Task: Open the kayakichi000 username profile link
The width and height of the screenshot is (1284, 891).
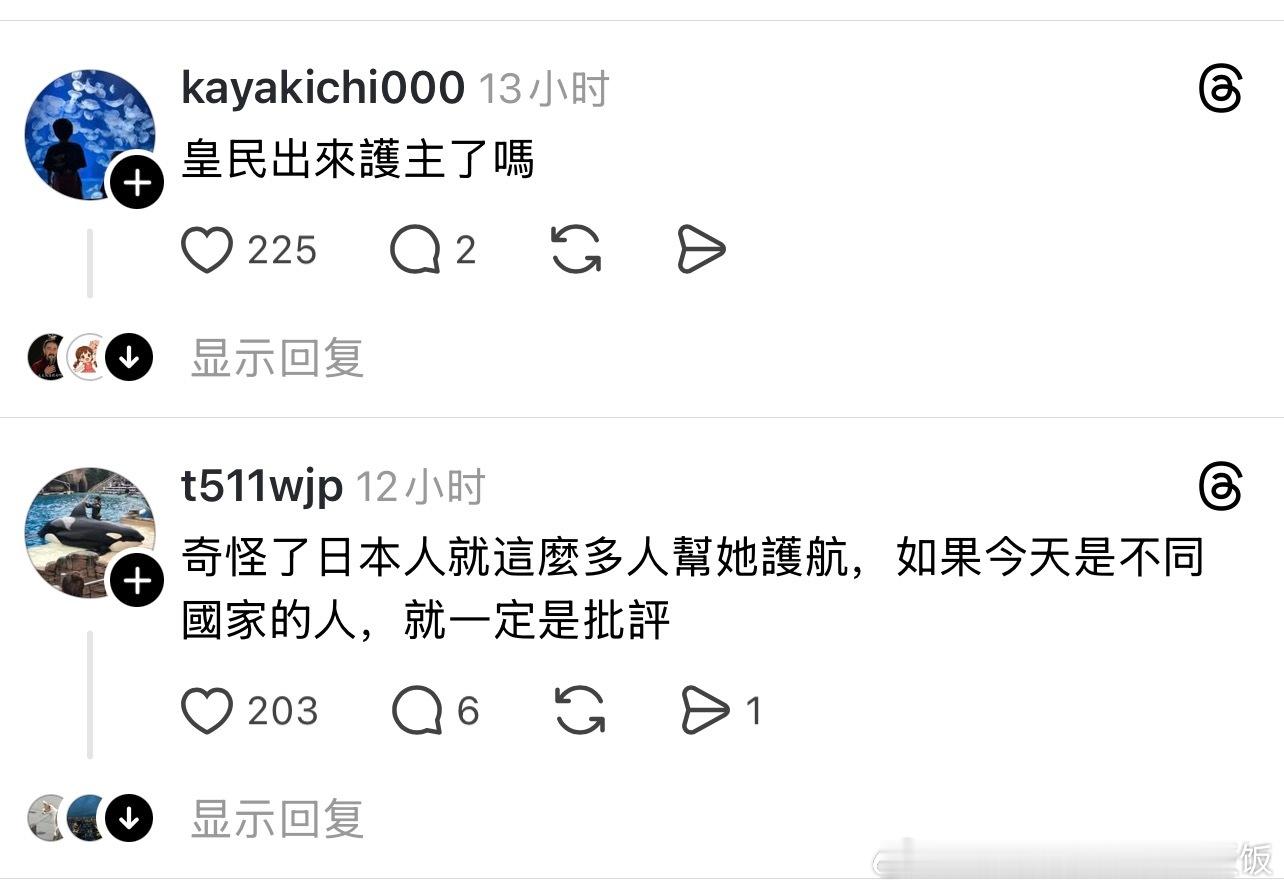Action: pos(323,89)
